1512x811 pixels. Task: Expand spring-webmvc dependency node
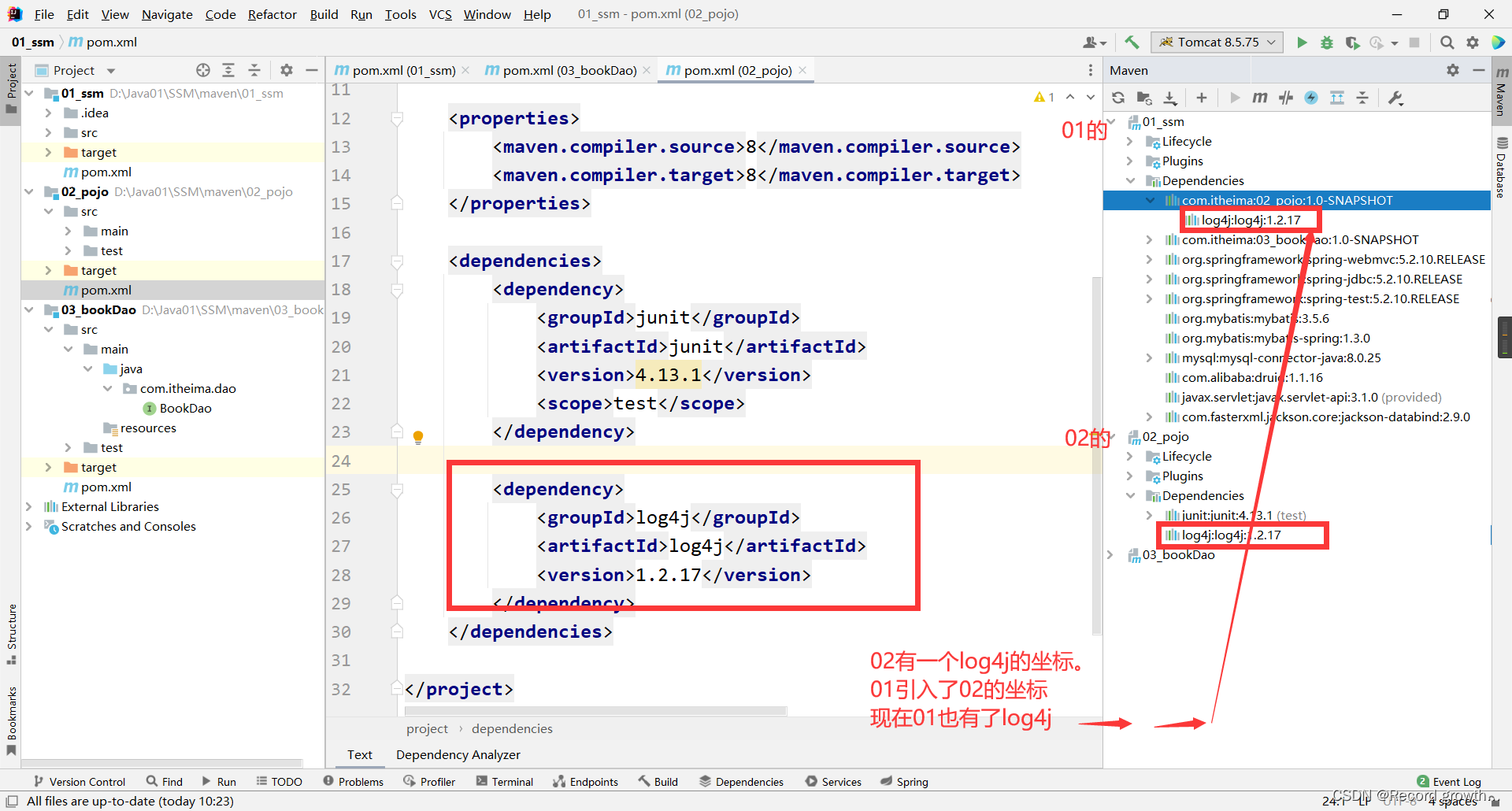click(1150, 259)
